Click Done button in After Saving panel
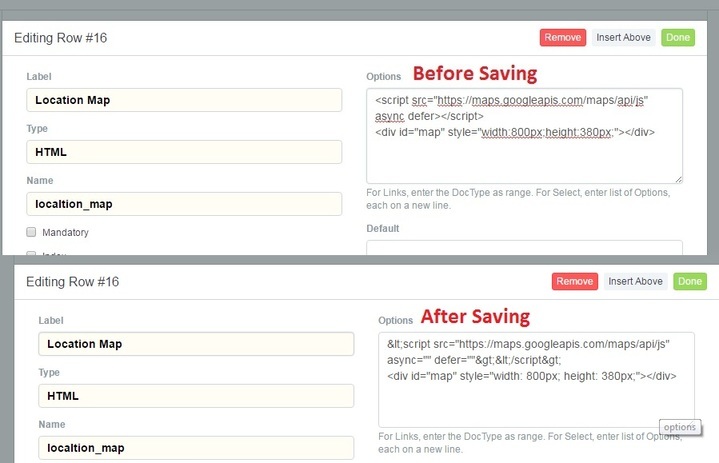 click(690, 281)
